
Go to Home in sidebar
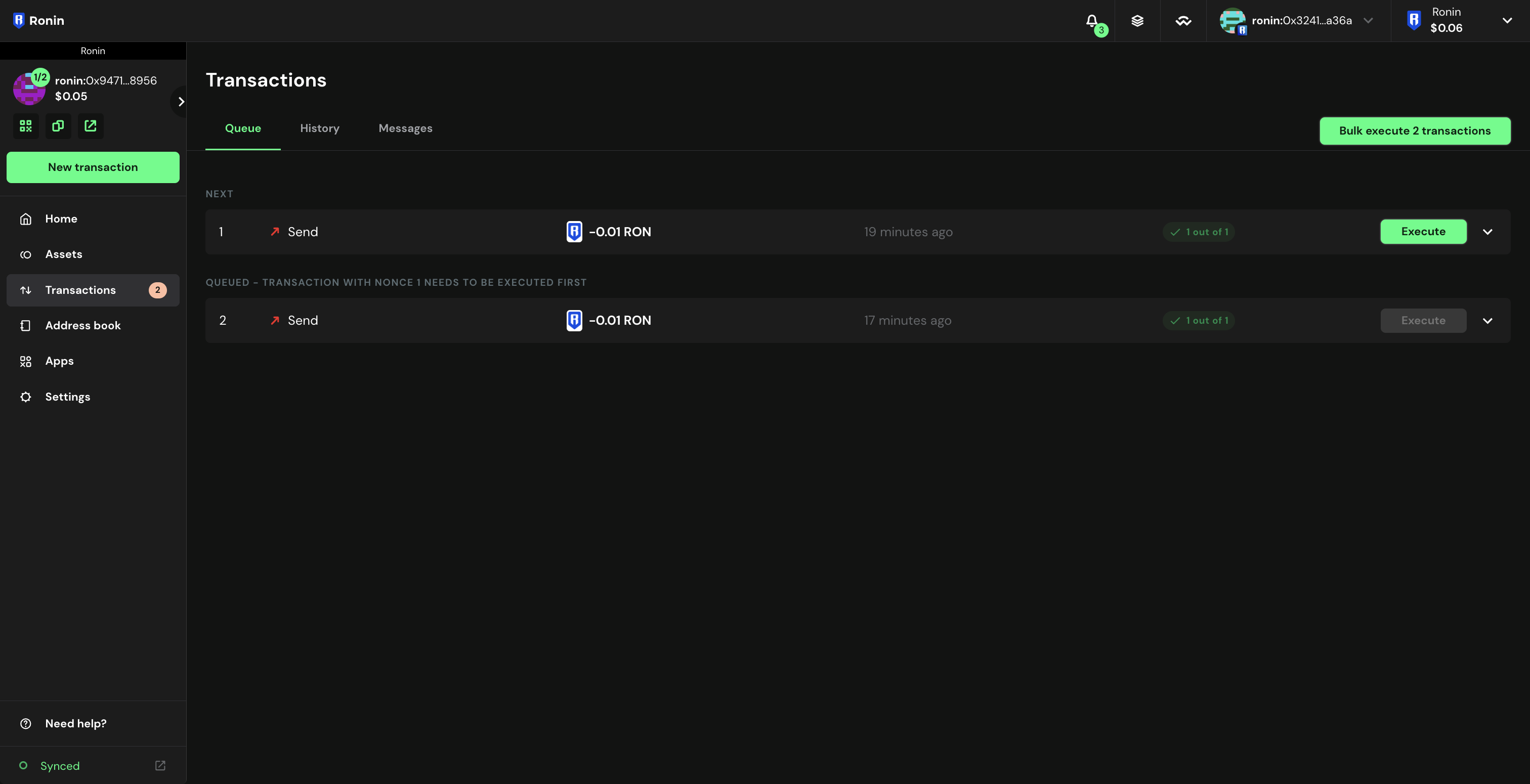click(93, 219)
